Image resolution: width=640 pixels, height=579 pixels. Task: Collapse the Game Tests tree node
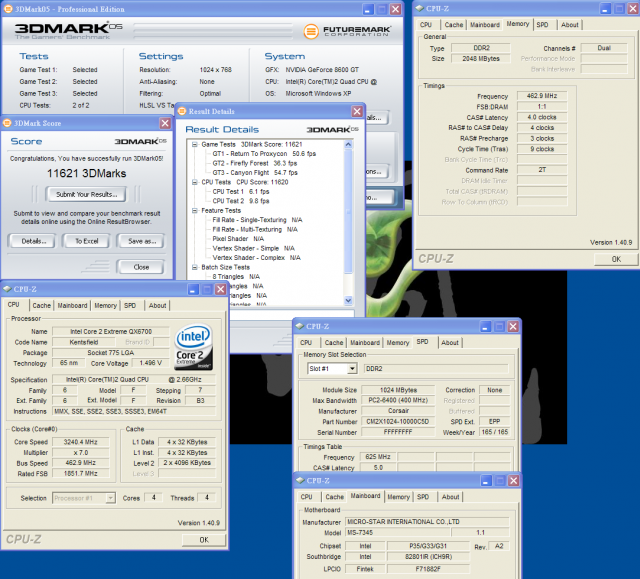[x=195, y=144]
